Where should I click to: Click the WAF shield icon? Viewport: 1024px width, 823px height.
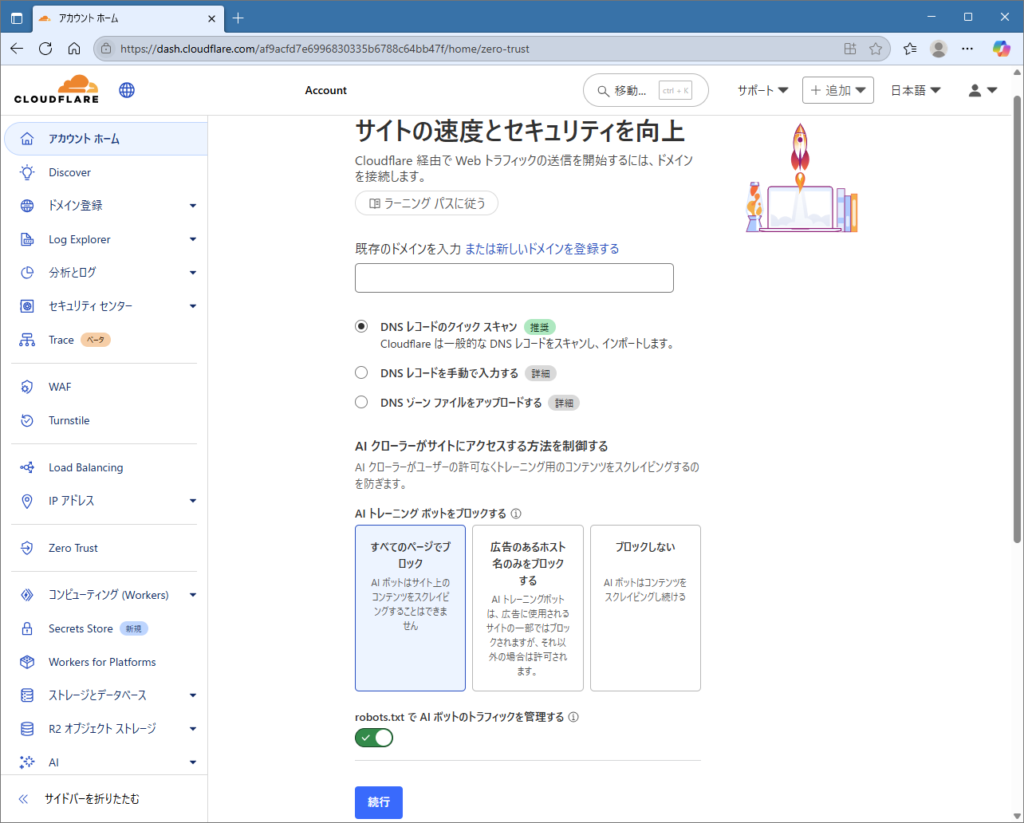click(27, 387)
